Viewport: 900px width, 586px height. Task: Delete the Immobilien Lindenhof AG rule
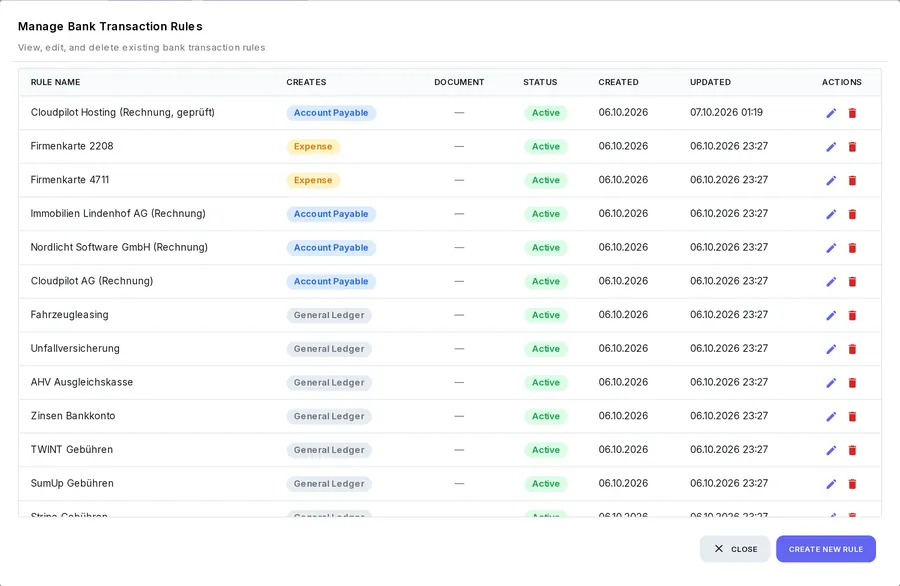(852, 214)
